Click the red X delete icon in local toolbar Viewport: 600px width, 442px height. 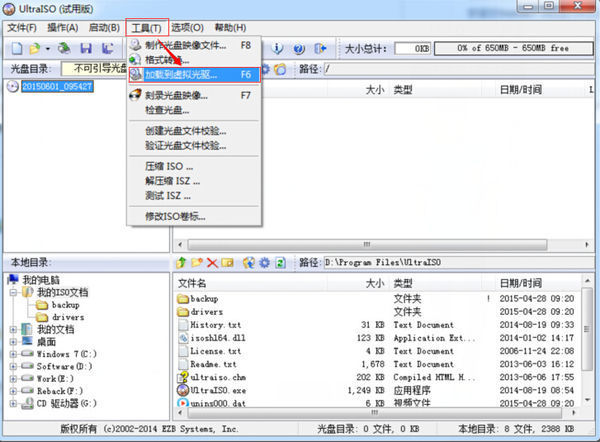click(212, 263)
